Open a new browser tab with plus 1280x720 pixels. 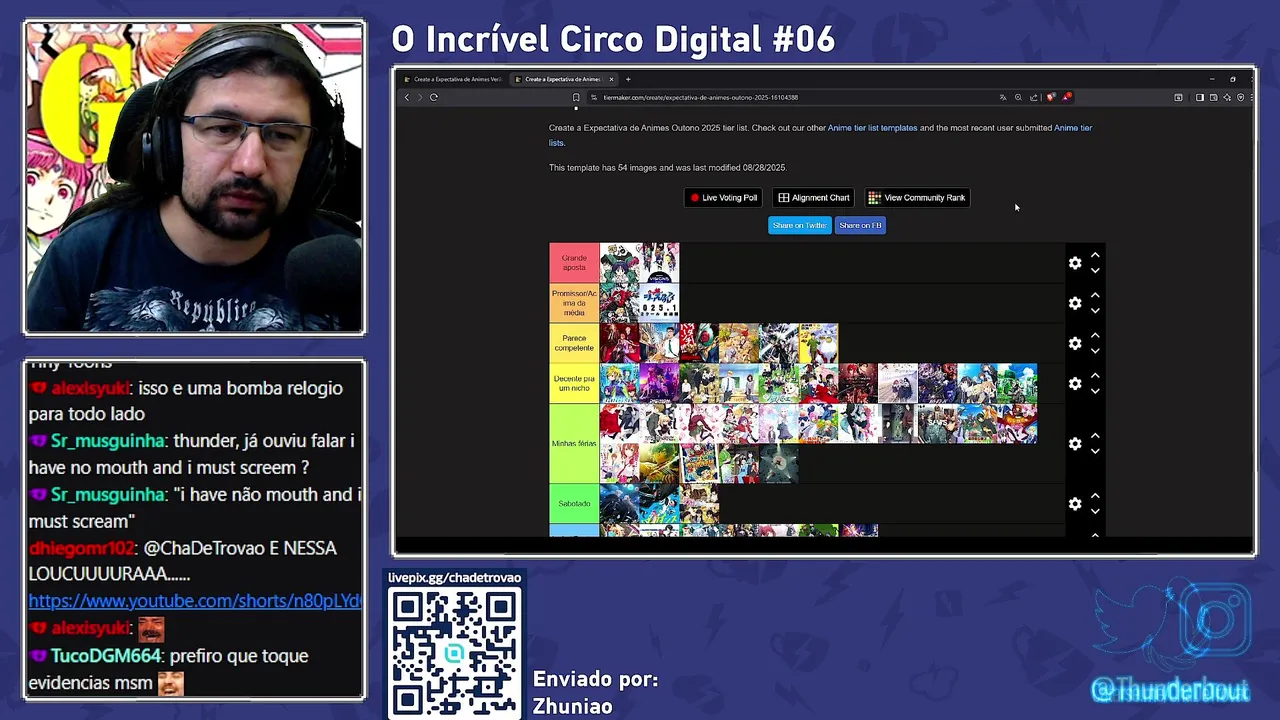(x=628, y=79)
